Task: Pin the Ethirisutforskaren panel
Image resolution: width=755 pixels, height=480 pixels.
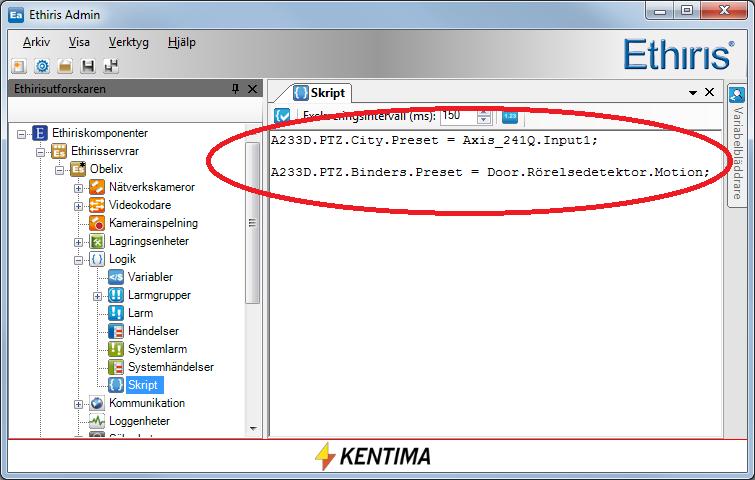Action: [x=235, y=89]
